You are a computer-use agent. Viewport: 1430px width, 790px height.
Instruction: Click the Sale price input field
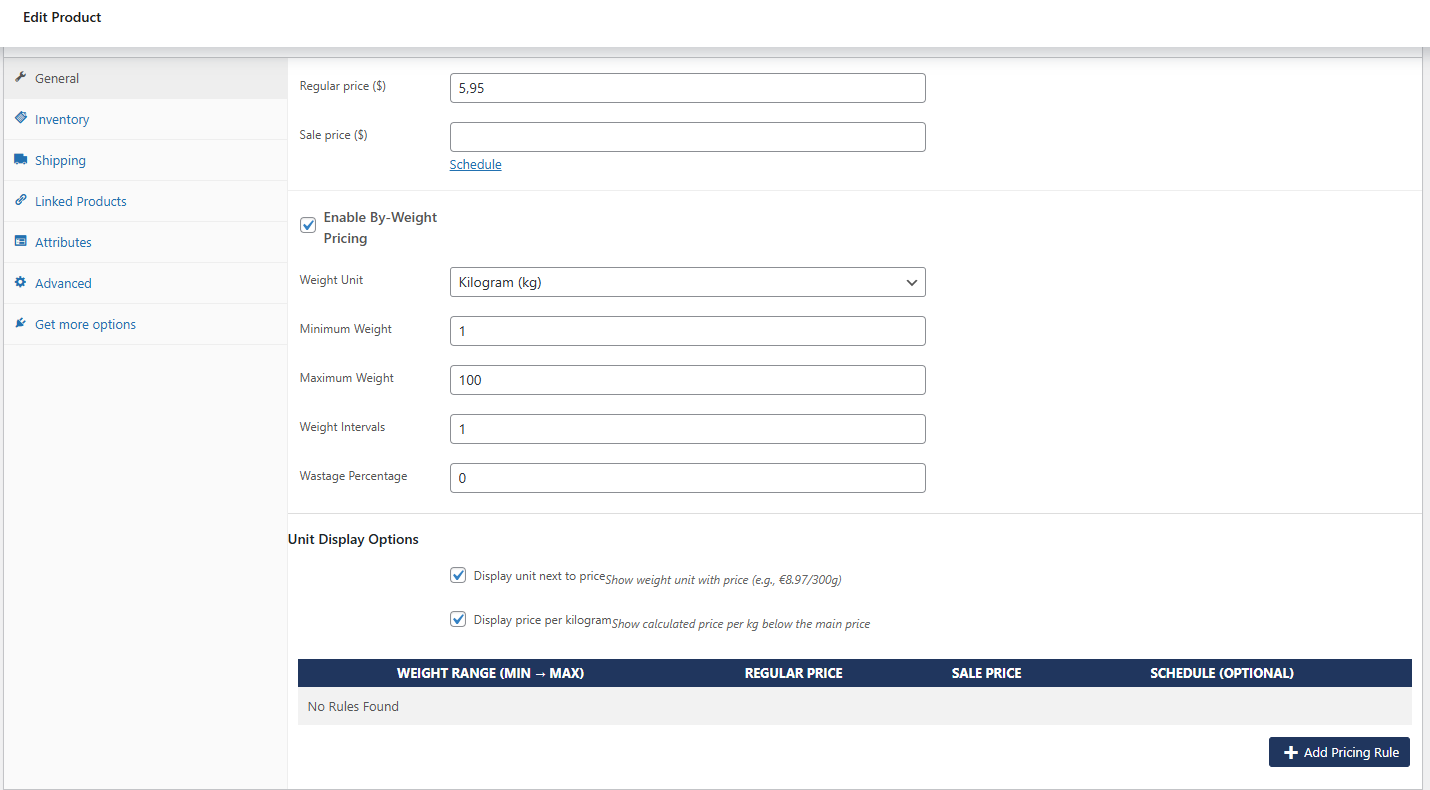point(687,137)
